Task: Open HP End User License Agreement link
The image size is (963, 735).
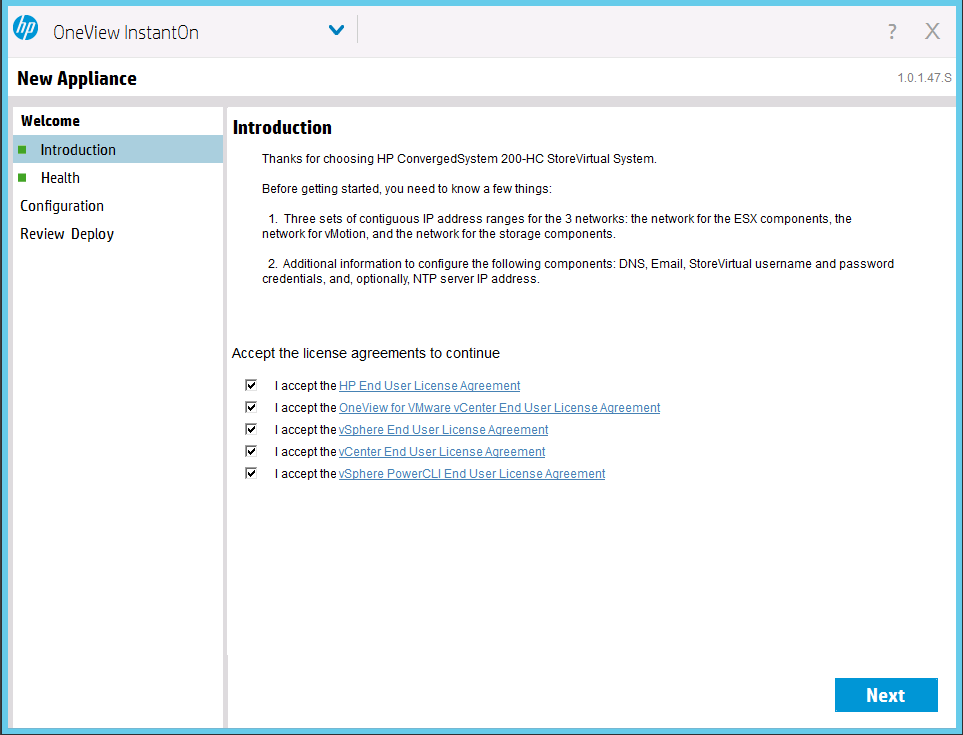Action: point(429,386)
